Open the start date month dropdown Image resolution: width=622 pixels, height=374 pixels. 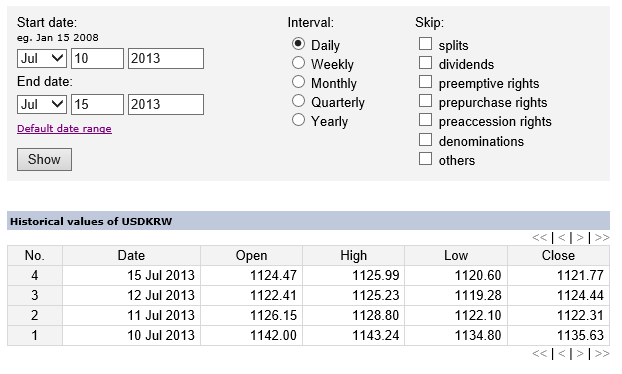click(42, 59)
